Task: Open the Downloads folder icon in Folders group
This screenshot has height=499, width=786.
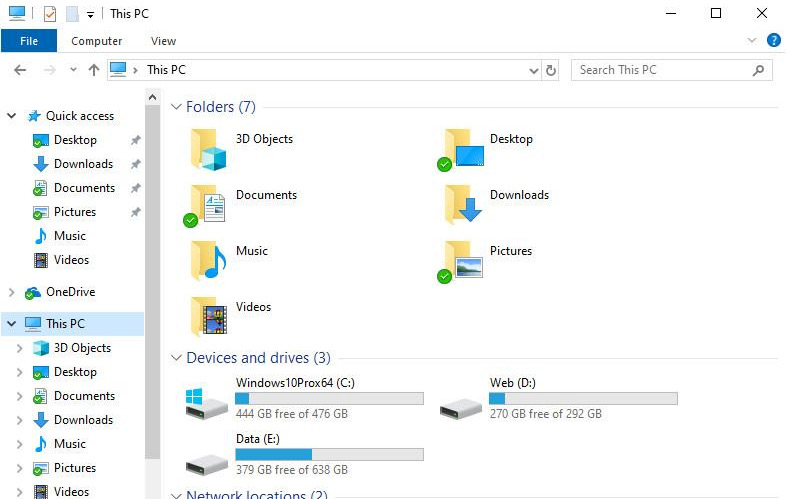Action: (x=463, y=204)
